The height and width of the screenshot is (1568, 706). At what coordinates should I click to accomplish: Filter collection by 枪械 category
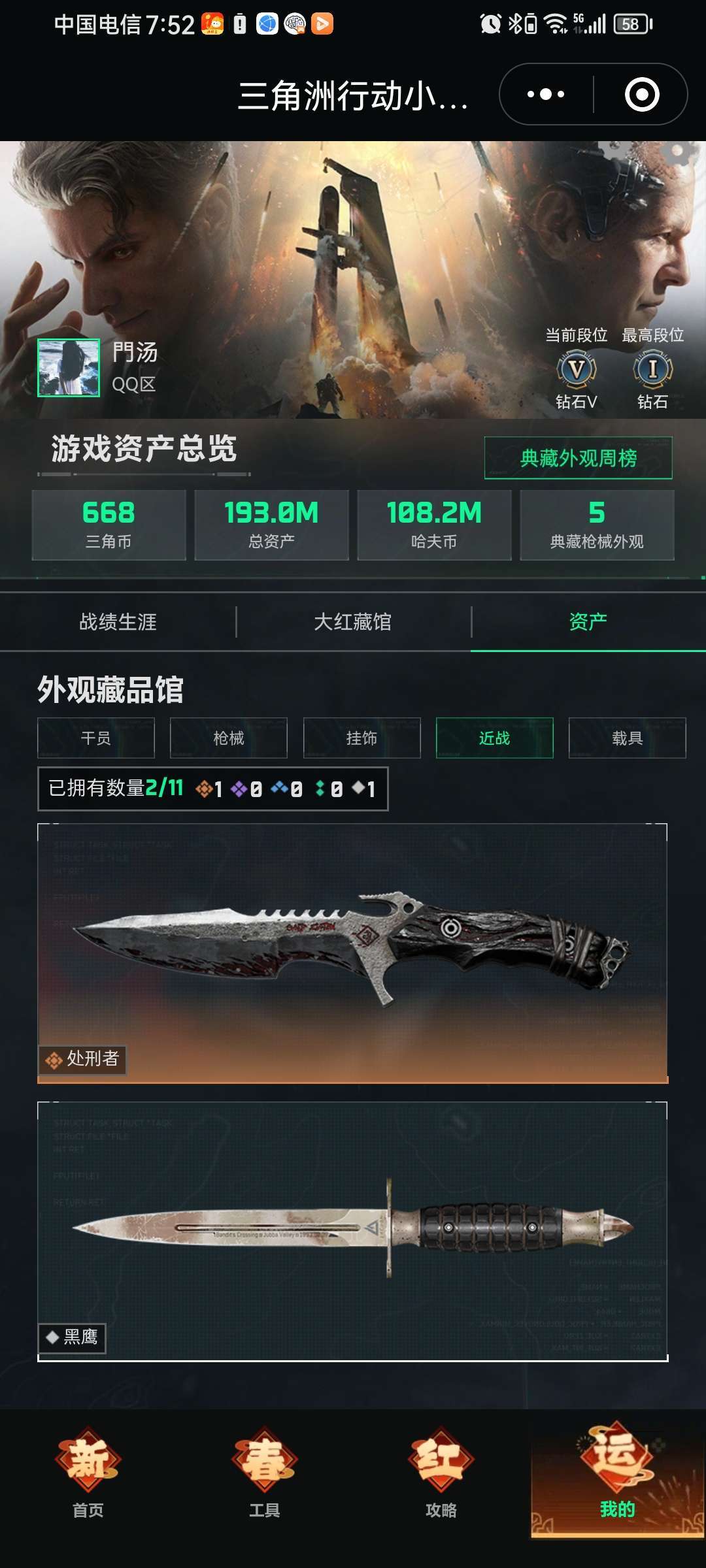(229, 738)
